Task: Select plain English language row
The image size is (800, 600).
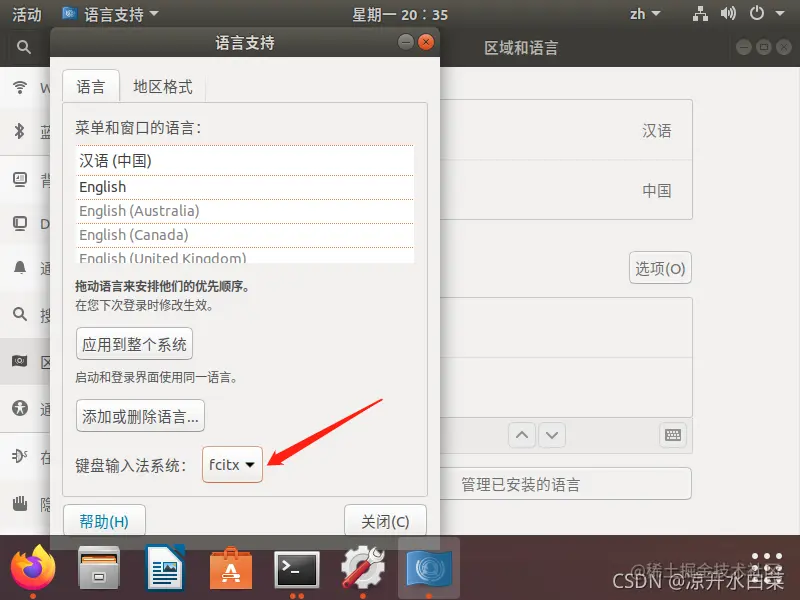Action: [245, 187]
